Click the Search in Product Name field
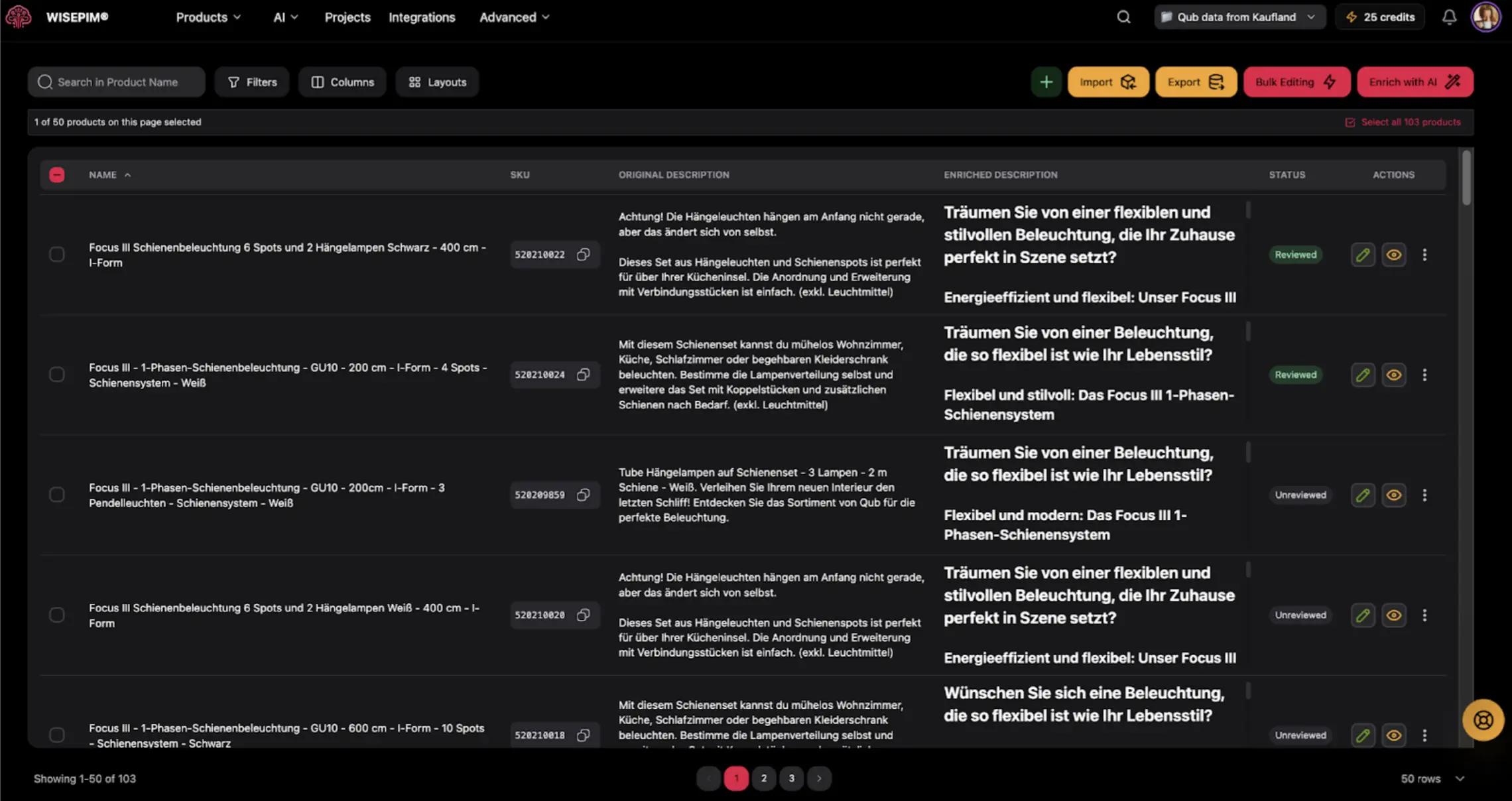1512x801 pixels. tap(118, 82)
